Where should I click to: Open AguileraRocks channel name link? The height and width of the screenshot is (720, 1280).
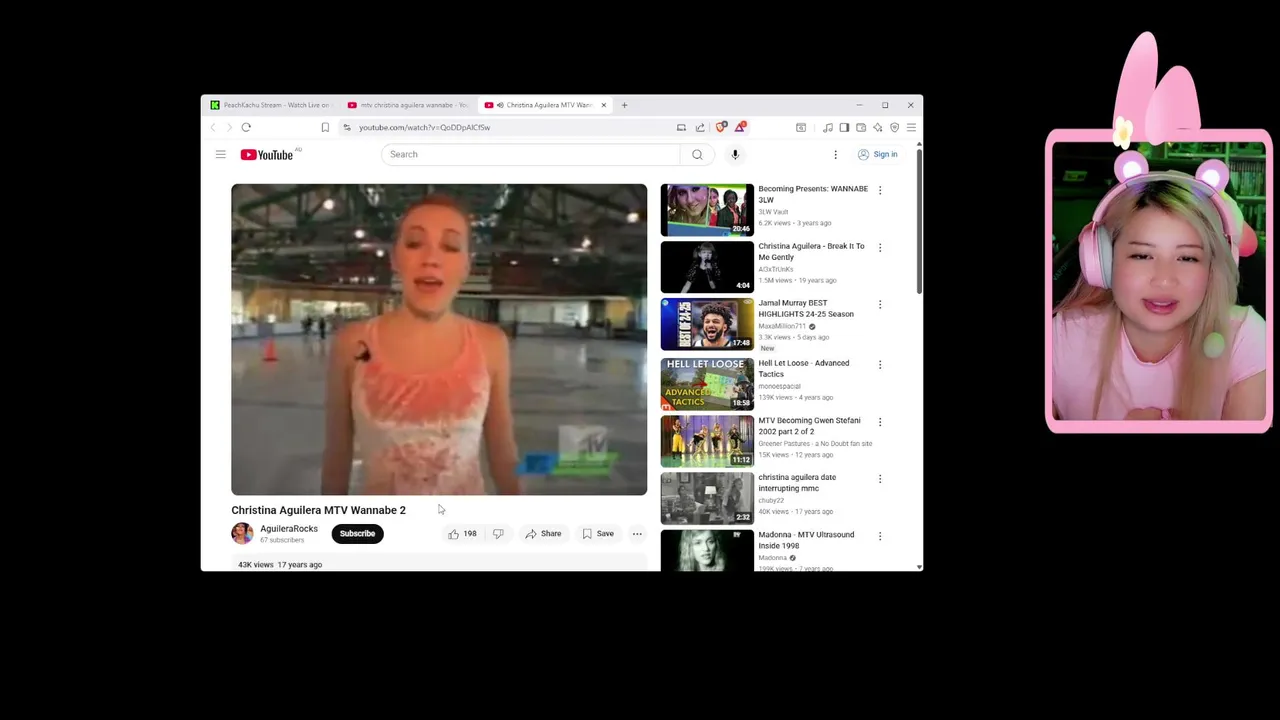[x=289, y=529]
